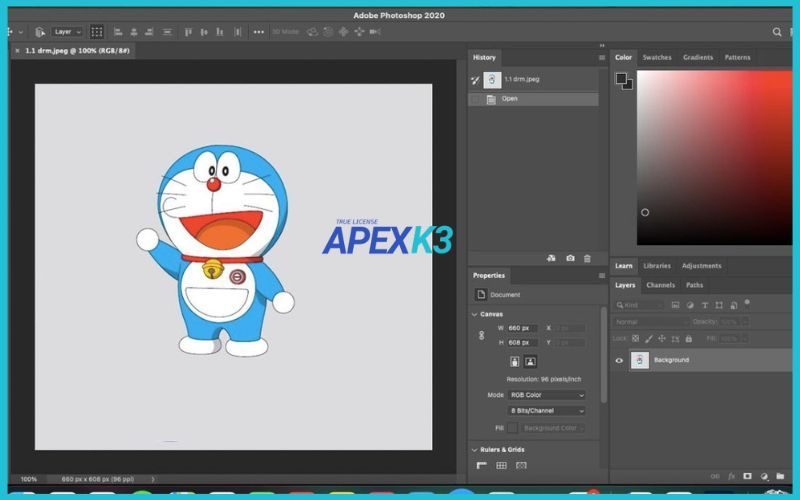Click the foreground color swatch
800x500 pixels.
click(620, 79)
